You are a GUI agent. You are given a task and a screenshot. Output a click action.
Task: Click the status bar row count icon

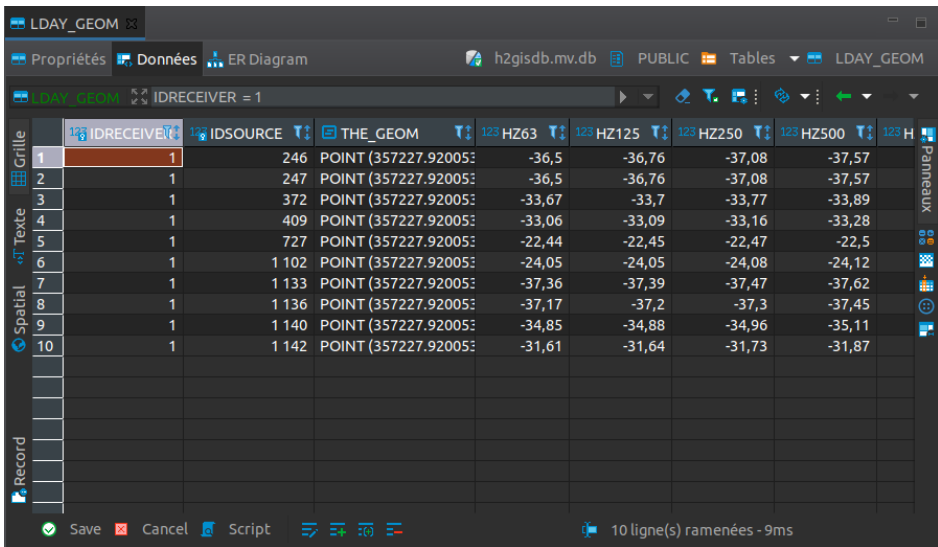point(589,530)
